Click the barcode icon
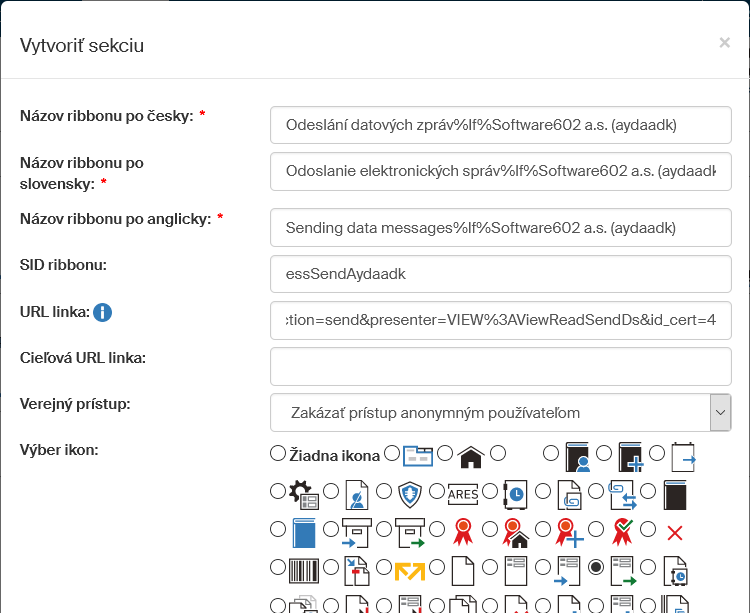This screenshot has height=613, width=750. tap(303, 569)
